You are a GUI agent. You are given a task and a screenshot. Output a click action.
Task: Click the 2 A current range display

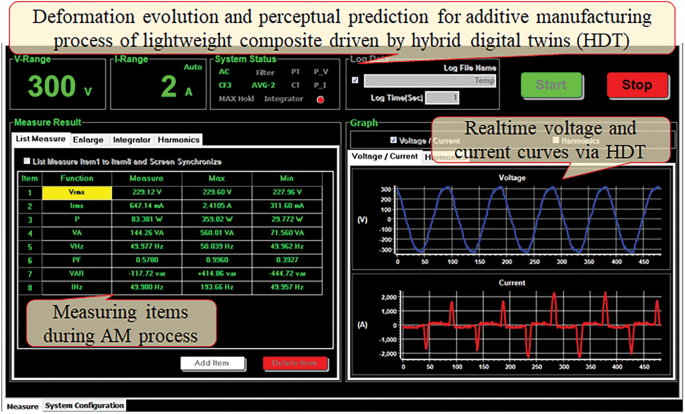pyautogui.click(x=176, y=86)
